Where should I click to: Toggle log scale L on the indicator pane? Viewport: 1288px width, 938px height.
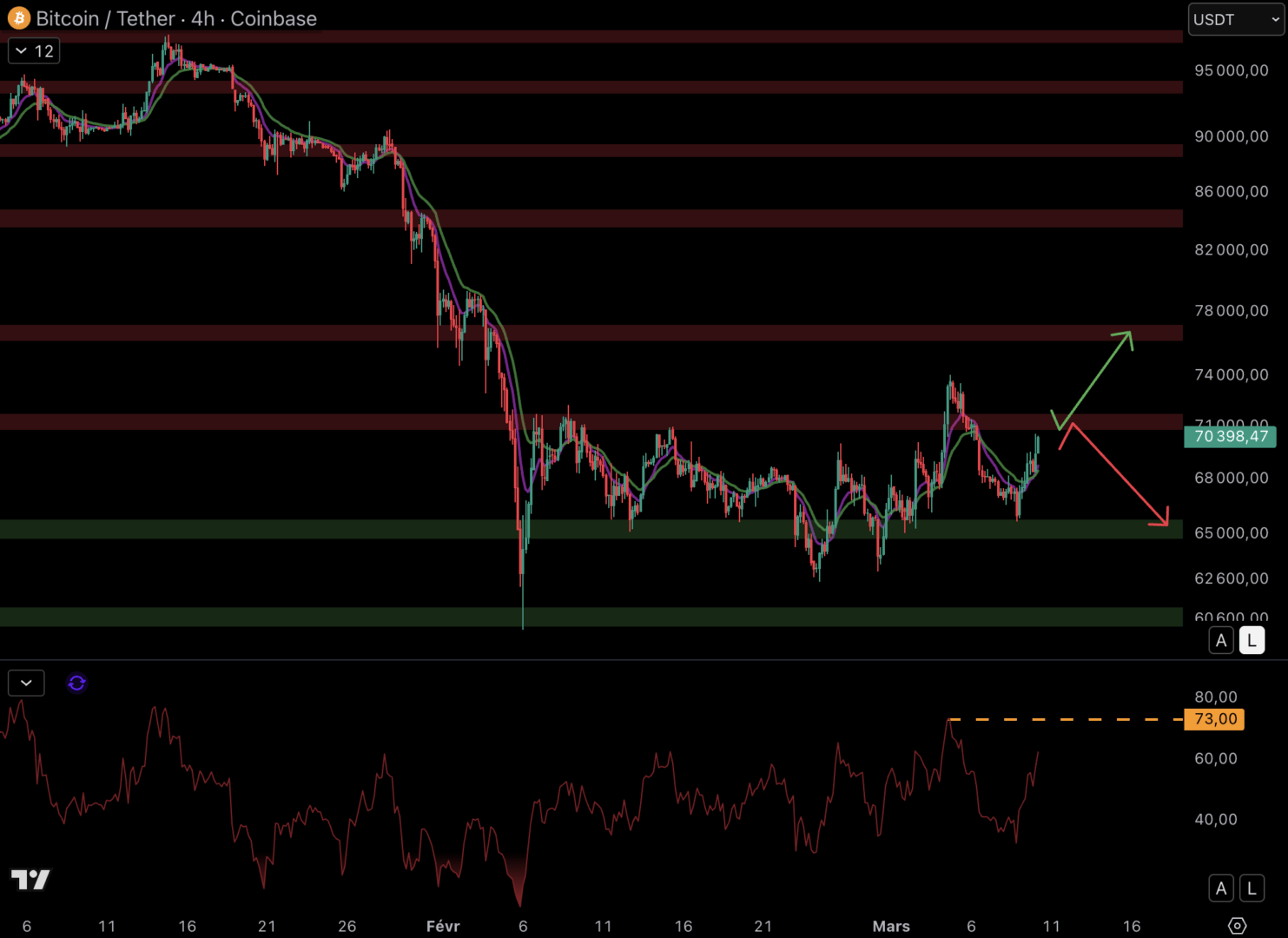tap(1252, 888)
